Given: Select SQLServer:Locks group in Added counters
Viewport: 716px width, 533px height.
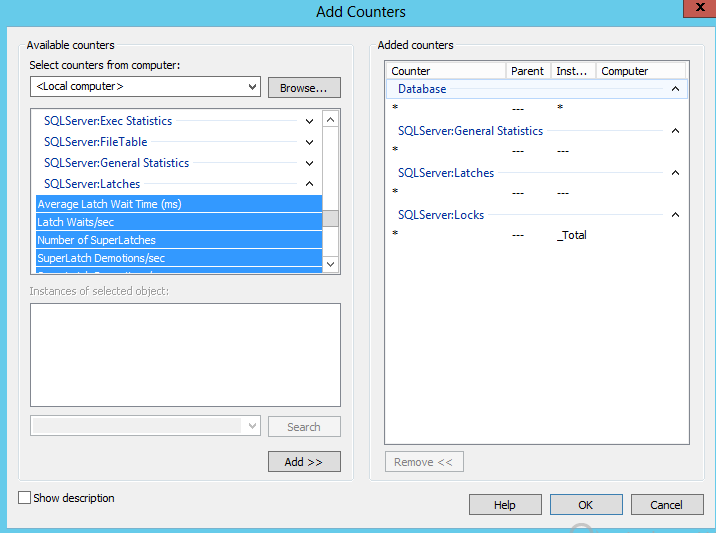Looking at the screenshot, I should 441,215.
